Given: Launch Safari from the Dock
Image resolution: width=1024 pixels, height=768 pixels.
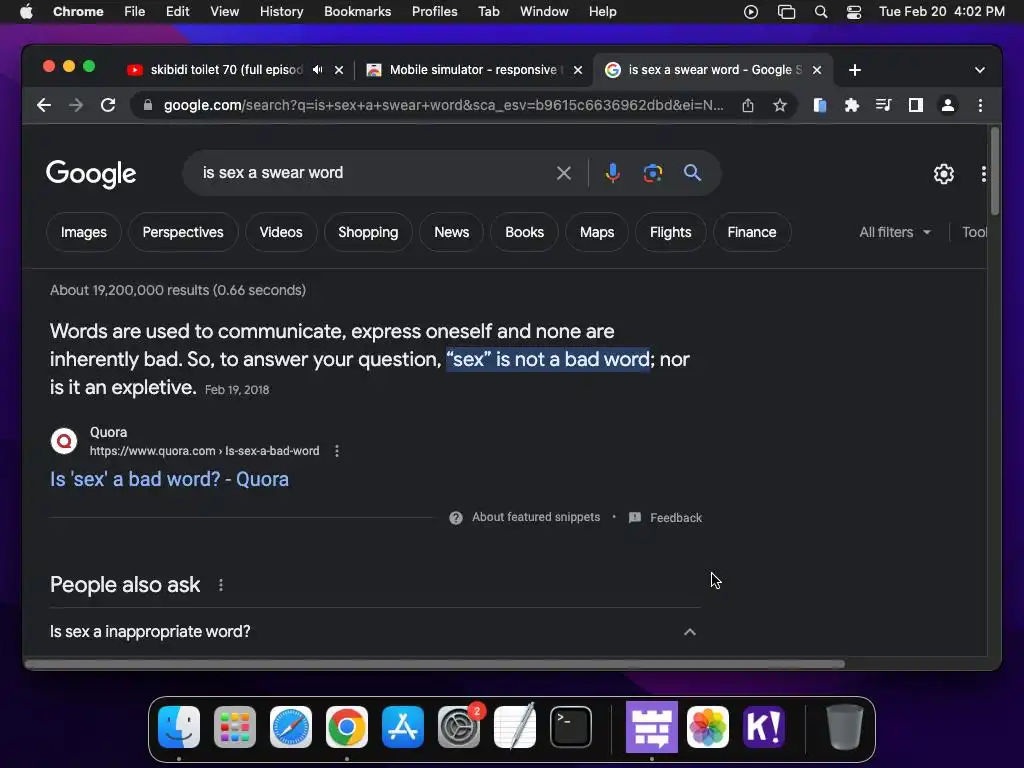Looking at the screenshot, I should point(291,727).
